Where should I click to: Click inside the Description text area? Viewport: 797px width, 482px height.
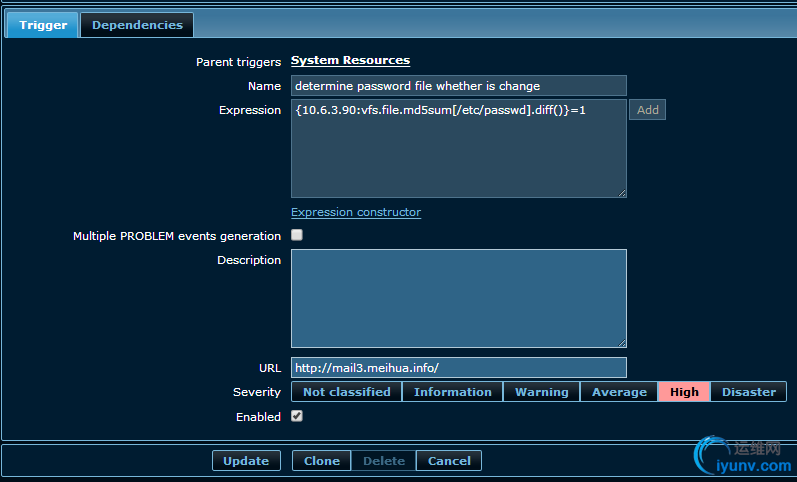click(458, 298)
